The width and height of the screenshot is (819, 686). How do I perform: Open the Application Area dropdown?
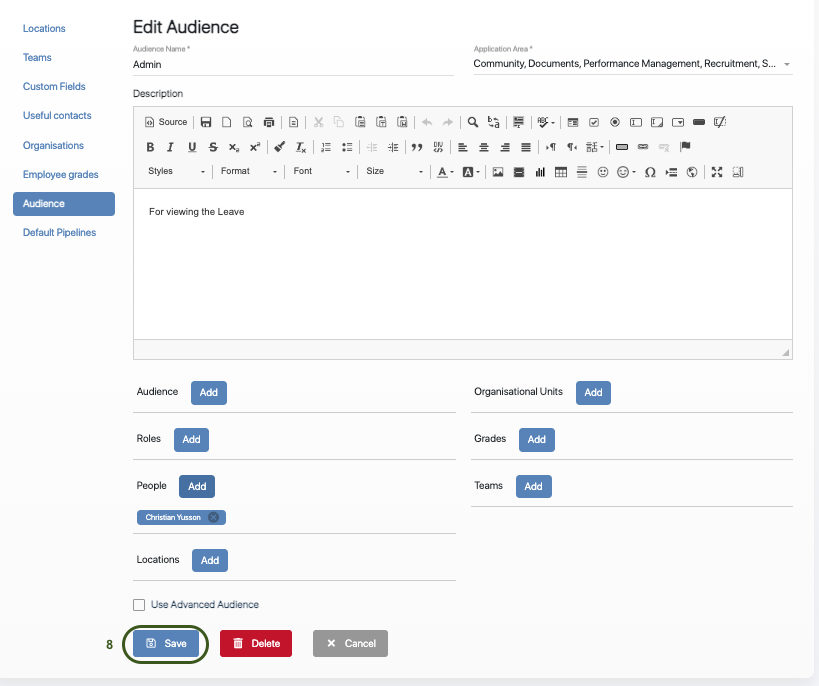point(632,64)
